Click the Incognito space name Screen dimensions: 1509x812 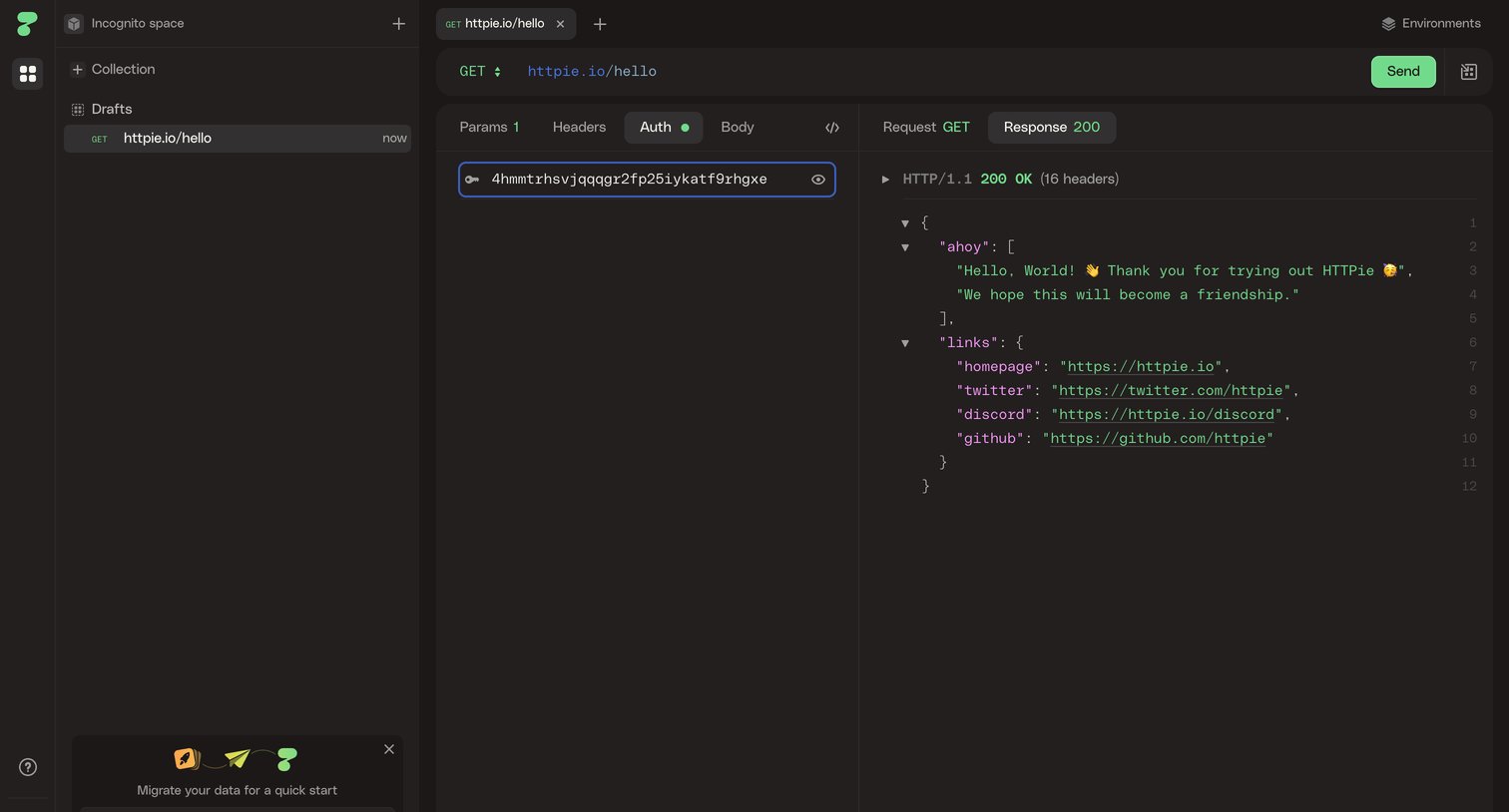(138, 23)
